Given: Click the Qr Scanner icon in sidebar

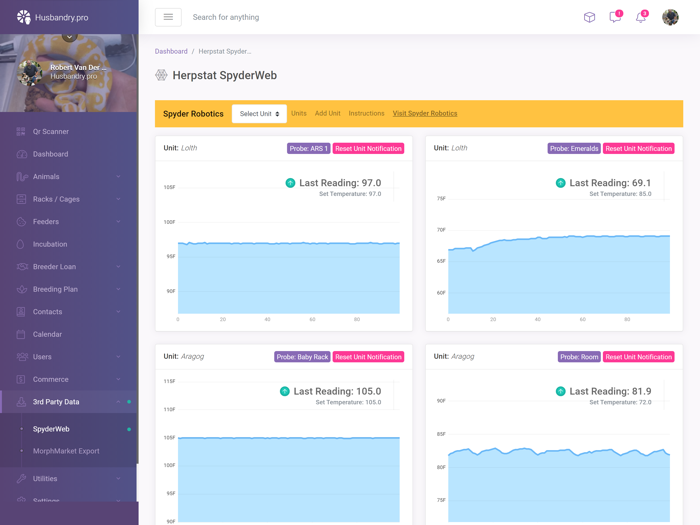Looking at the screenshot, I should click(x=21, y=131).
